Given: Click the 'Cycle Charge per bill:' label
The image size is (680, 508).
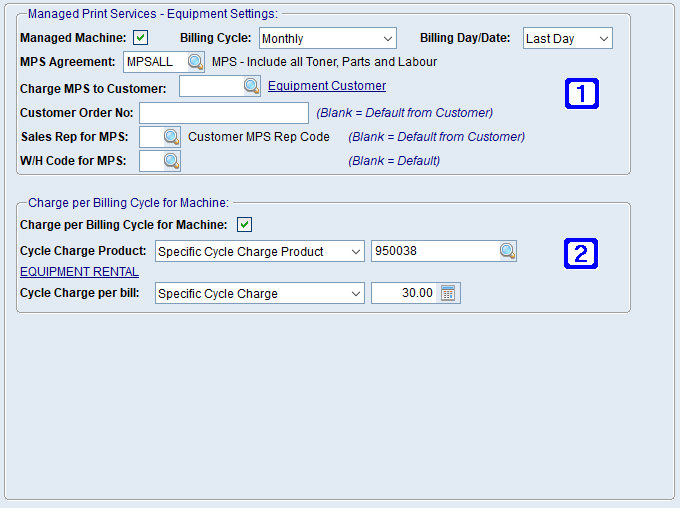Looking at the screenshot, I should click(x=80, y=293).
